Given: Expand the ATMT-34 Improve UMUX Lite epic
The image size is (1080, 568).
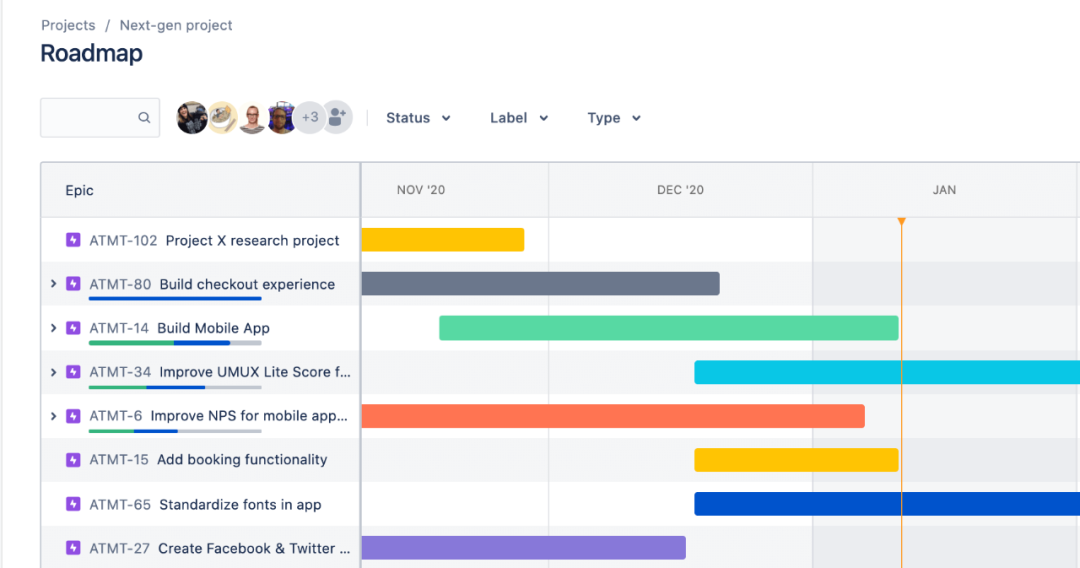Looking at the screenshot, I should pos(53,372).
